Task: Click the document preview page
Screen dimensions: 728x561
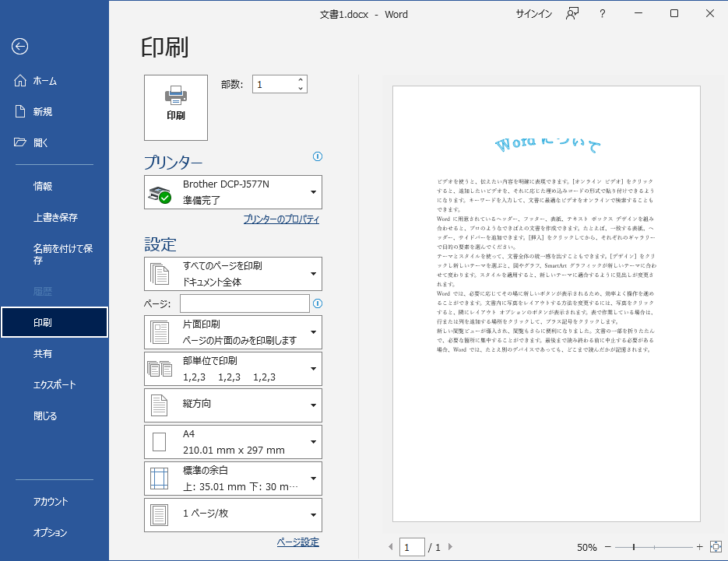Action: click(x=546, y=304)
